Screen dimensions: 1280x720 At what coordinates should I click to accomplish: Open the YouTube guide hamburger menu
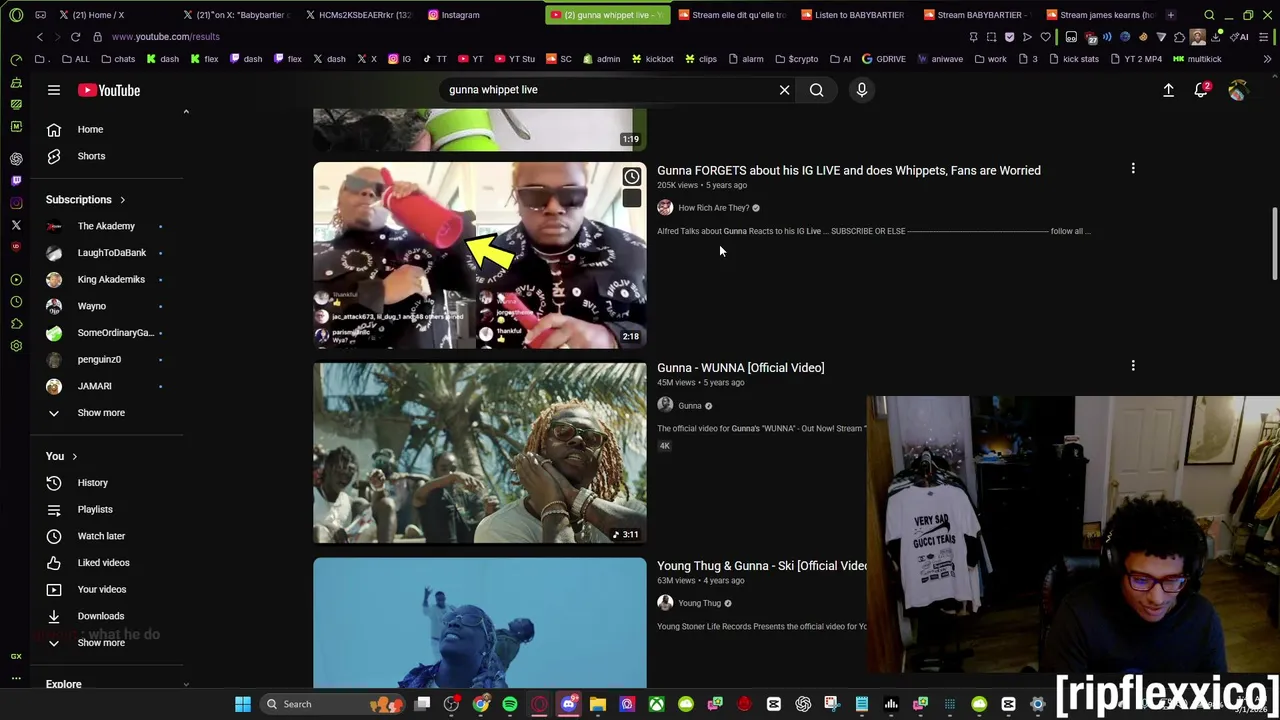pyautogui.click(x=54, y=90)
